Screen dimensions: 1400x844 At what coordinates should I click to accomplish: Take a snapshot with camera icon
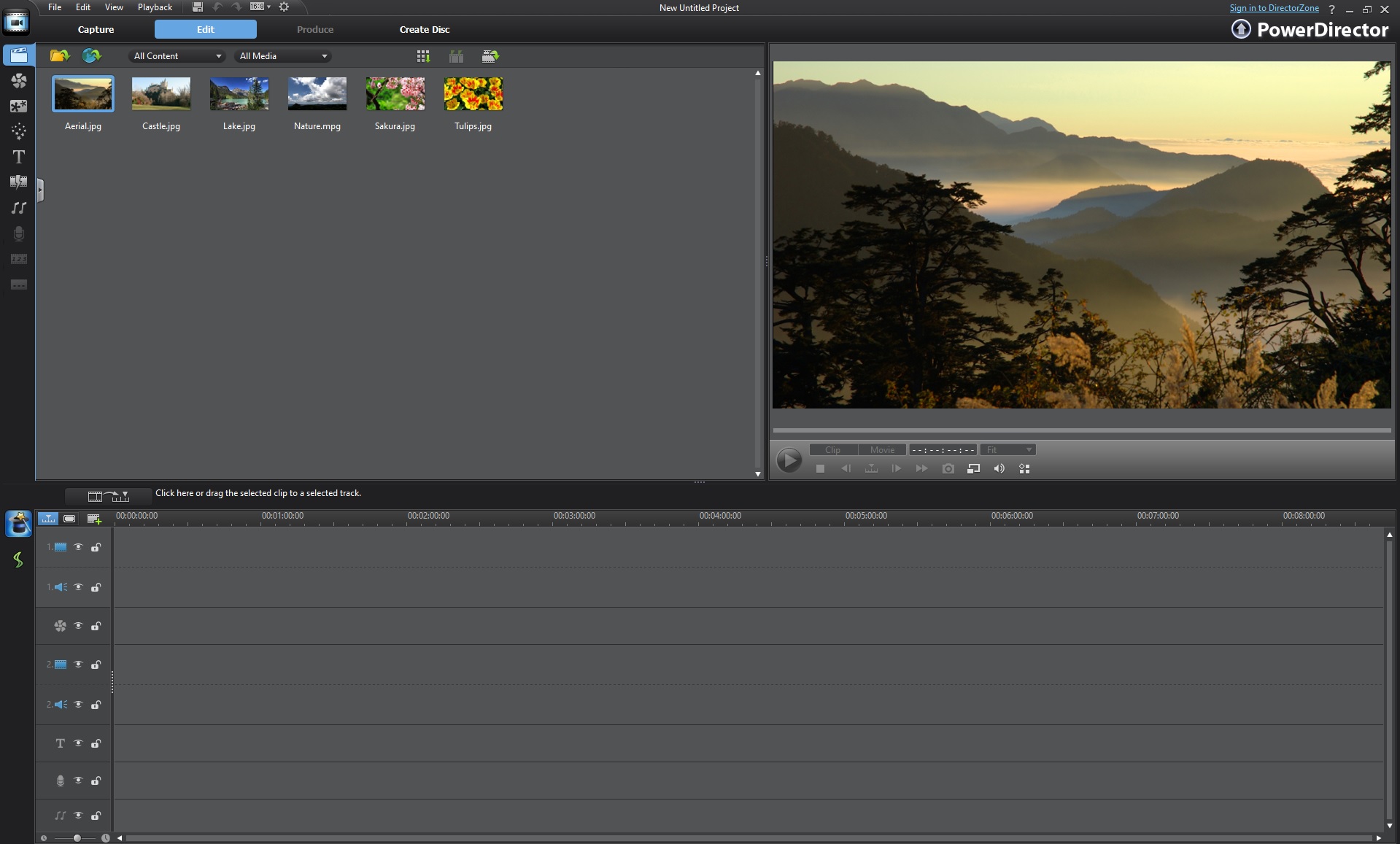(948, 469)
